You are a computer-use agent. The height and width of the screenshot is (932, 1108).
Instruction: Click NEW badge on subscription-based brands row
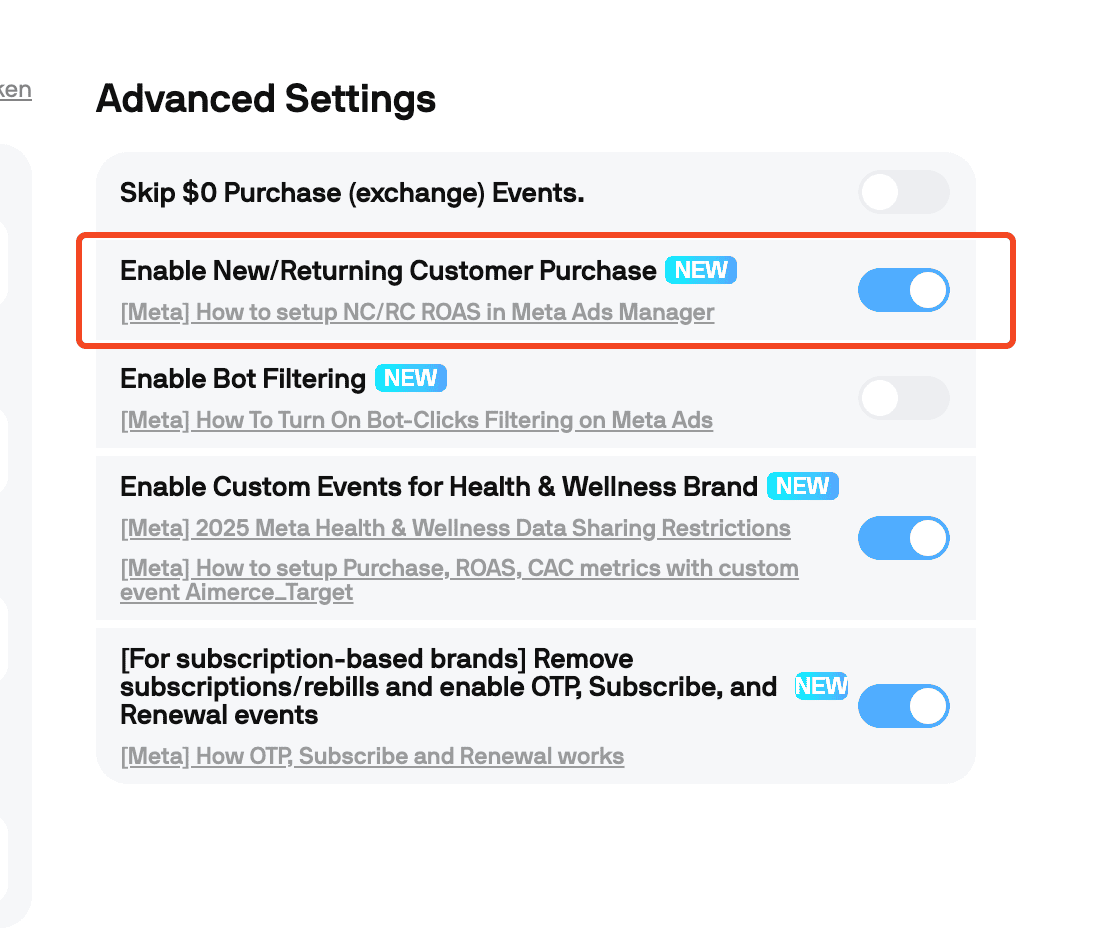coord(821,686)
